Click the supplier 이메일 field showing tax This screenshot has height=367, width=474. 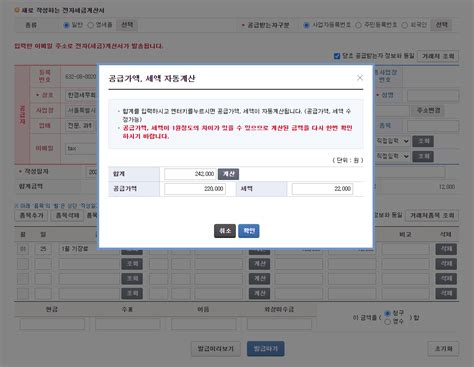point(82,148)
